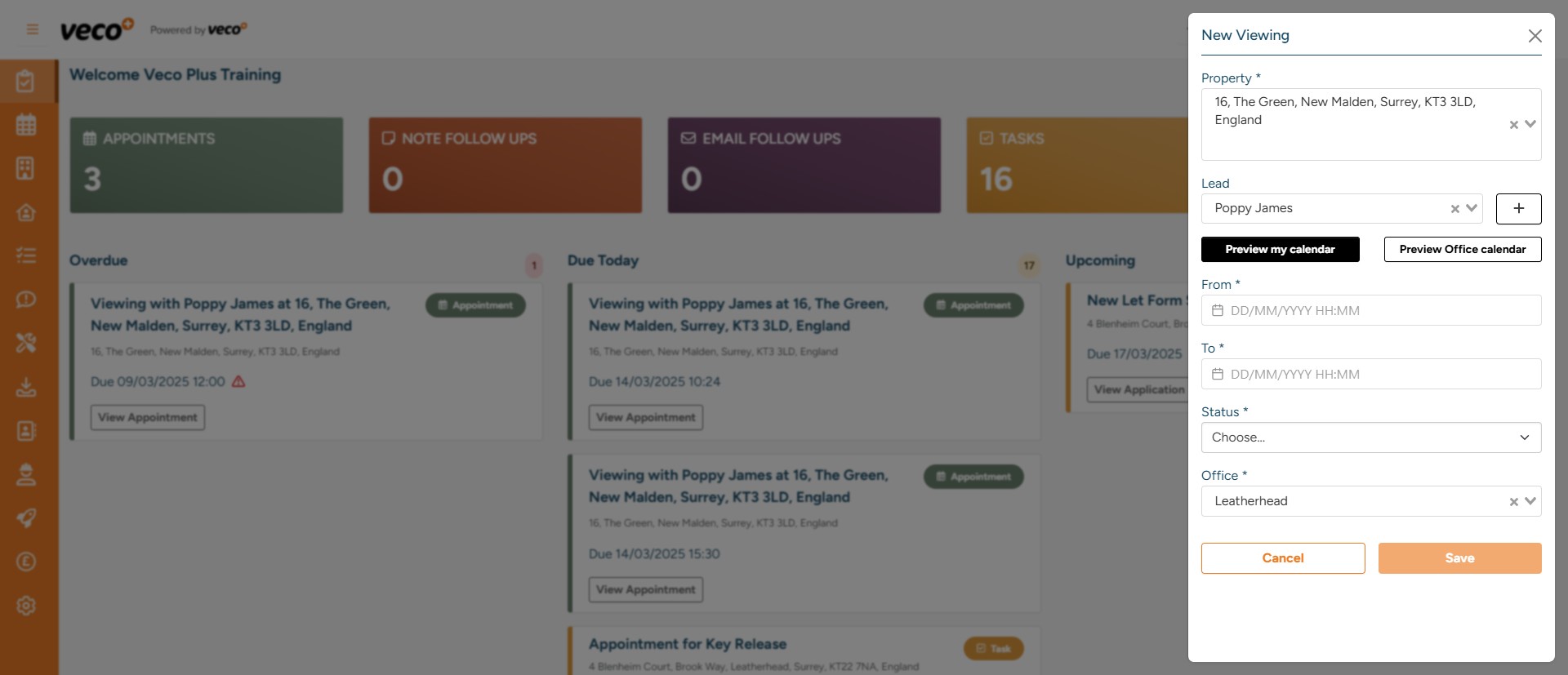The width and height of the screenshot is (1568, 675).
Task: Click the New Viewing panel title
Action: (x=1245, y=35)
